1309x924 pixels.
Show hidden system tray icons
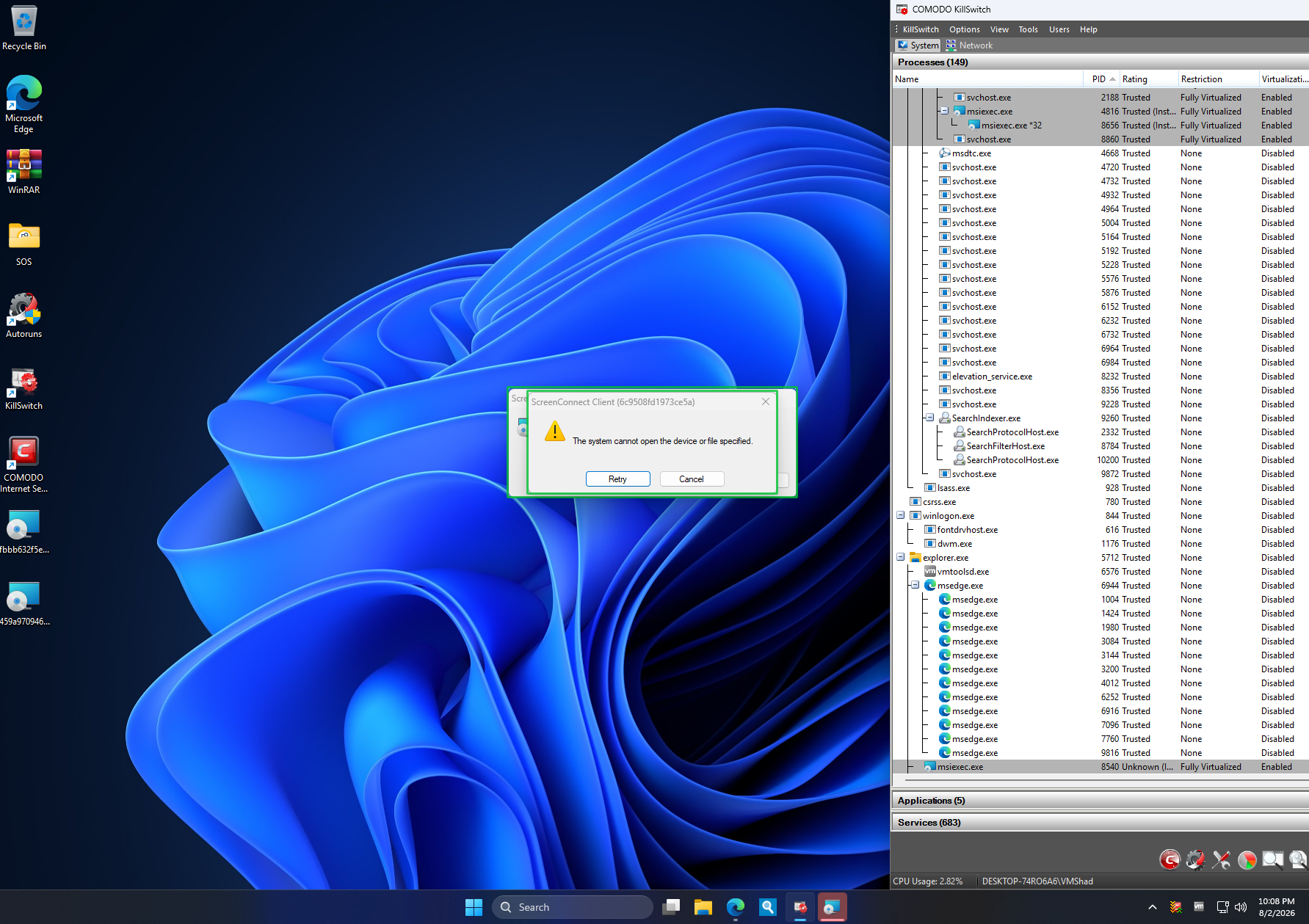point(1153,907)
